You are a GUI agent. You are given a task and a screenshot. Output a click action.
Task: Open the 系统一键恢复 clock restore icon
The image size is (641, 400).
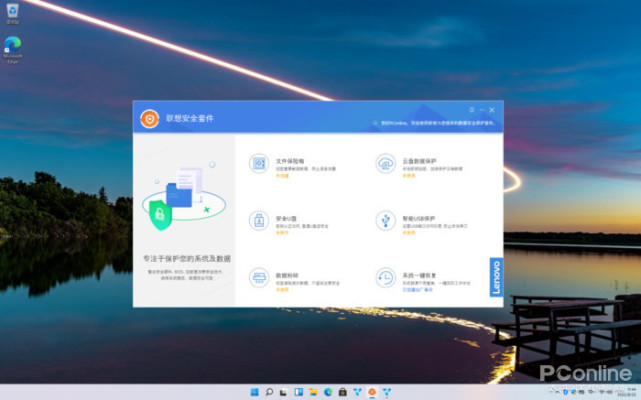tap(385, 278)
